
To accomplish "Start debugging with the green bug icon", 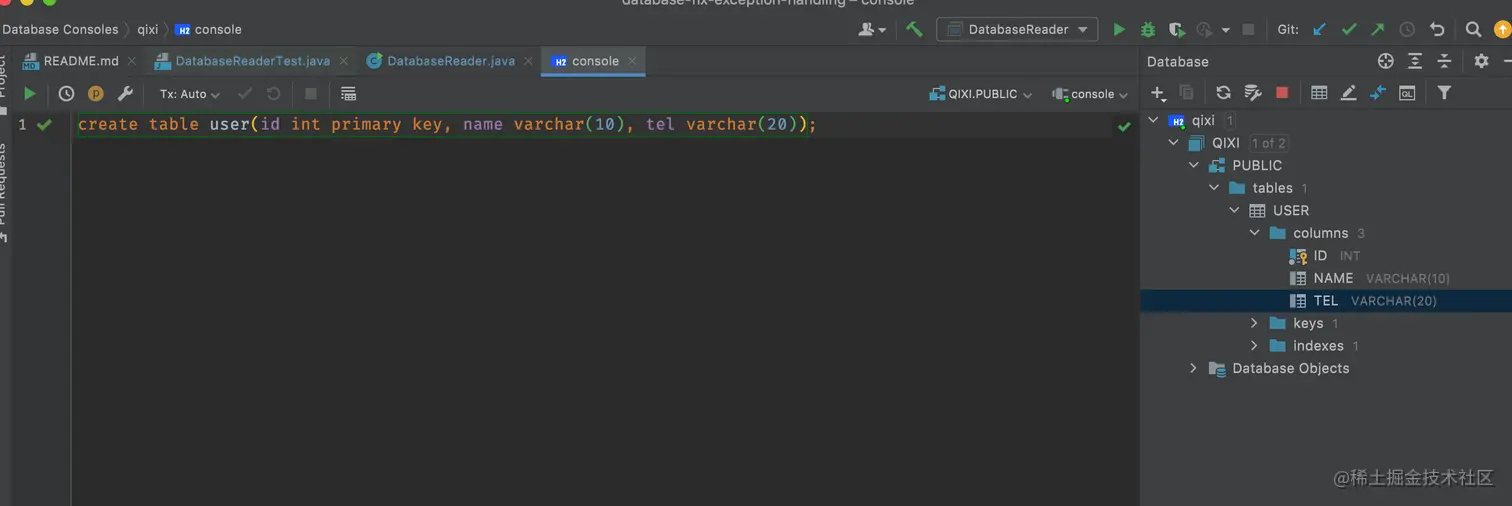I will pyautogui.click(x=1148, y=29).
